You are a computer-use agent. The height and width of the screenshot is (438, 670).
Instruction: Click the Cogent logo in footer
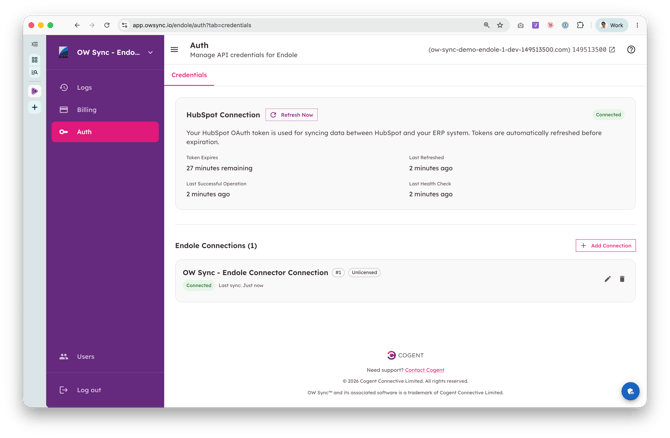(405, 355)
